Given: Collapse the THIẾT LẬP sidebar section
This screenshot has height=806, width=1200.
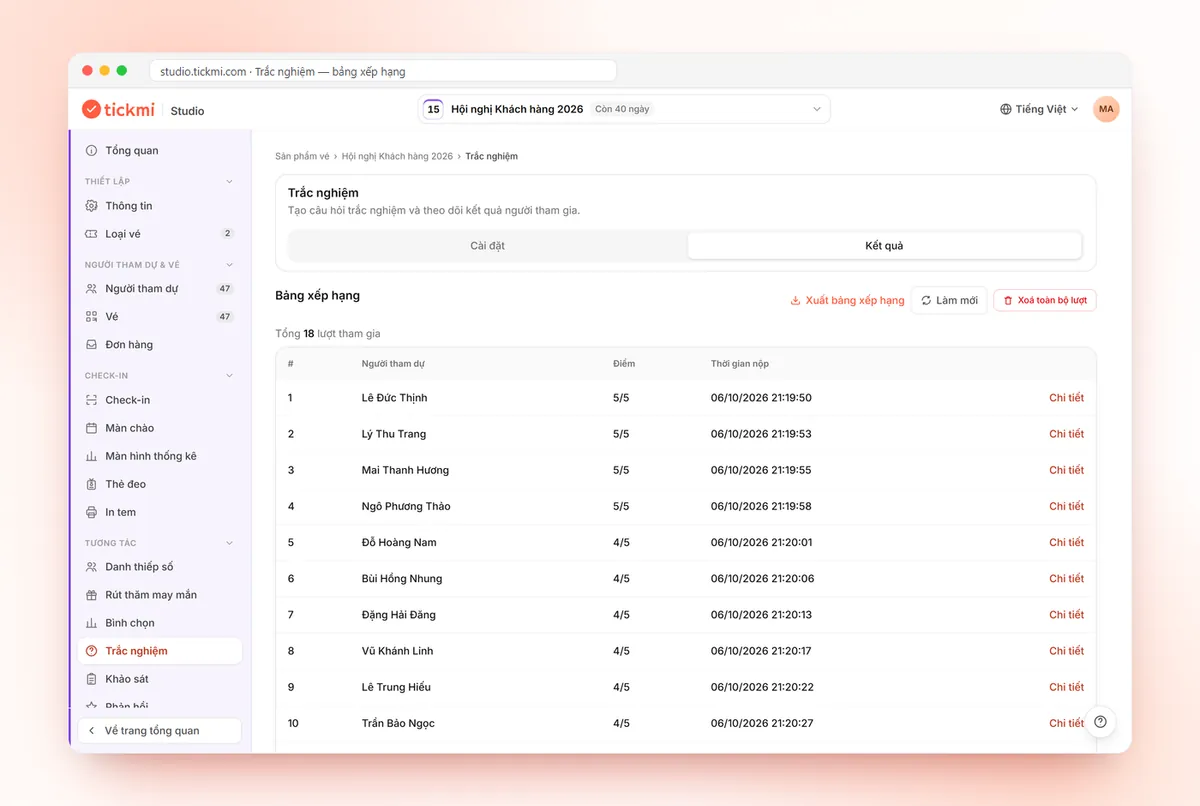Looking at the screenshot, I should point(229,182).
